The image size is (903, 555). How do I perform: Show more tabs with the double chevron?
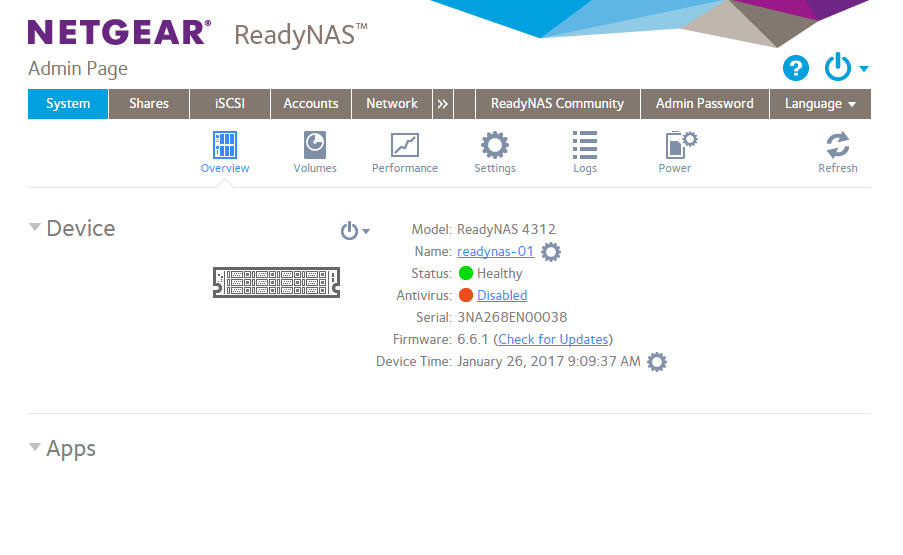click(x=442, y=104)
